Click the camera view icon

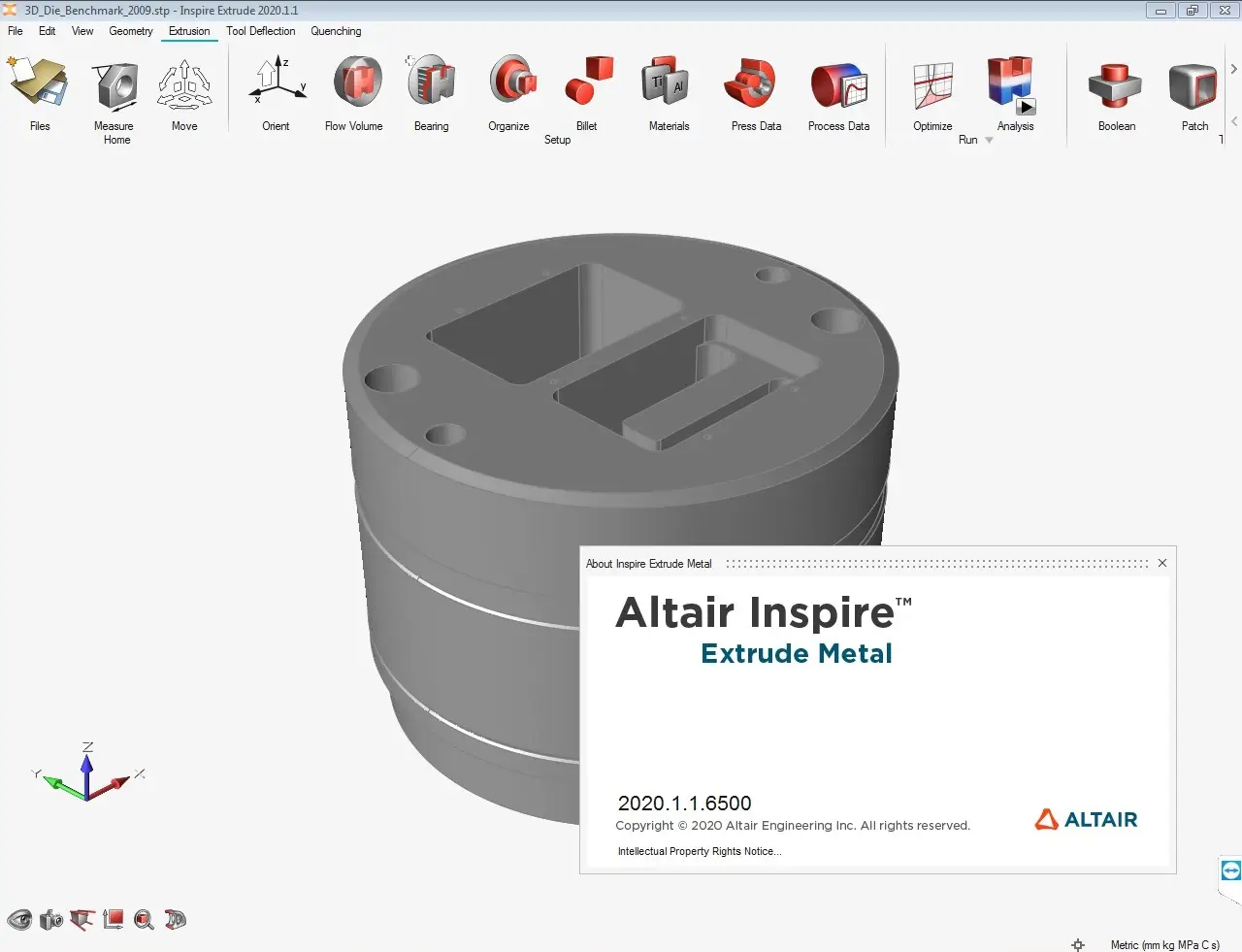pyautogui.click(x=50, y=919)
